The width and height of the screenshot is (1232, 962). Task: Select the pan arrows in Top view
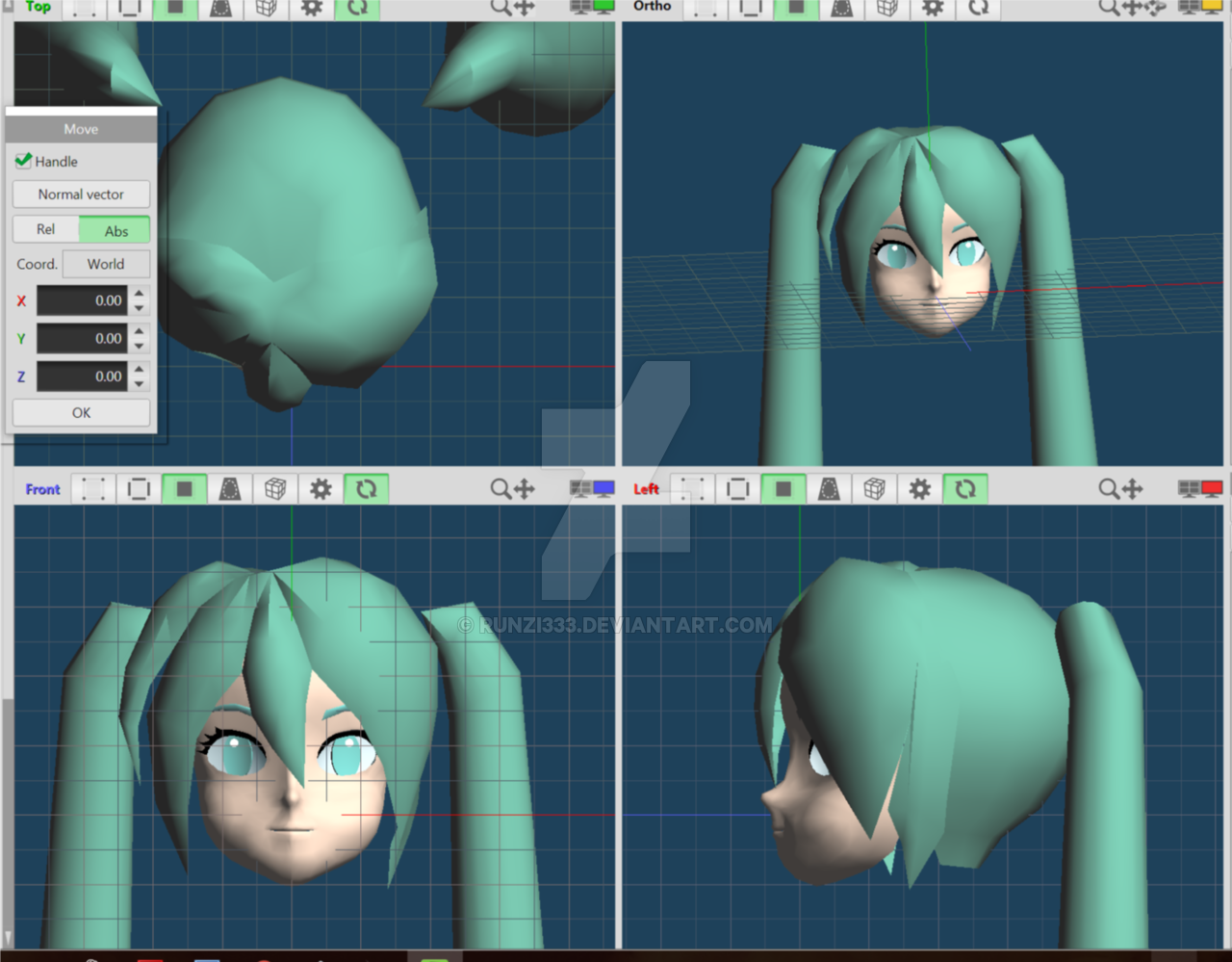pos(525,7)
